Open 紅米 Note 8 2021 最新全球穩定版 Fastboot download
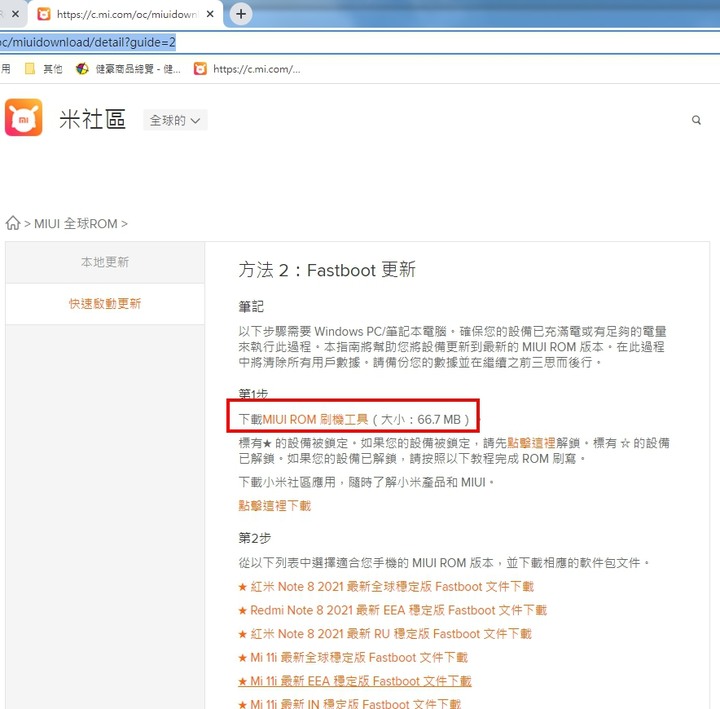 click(x=386, y=586)
